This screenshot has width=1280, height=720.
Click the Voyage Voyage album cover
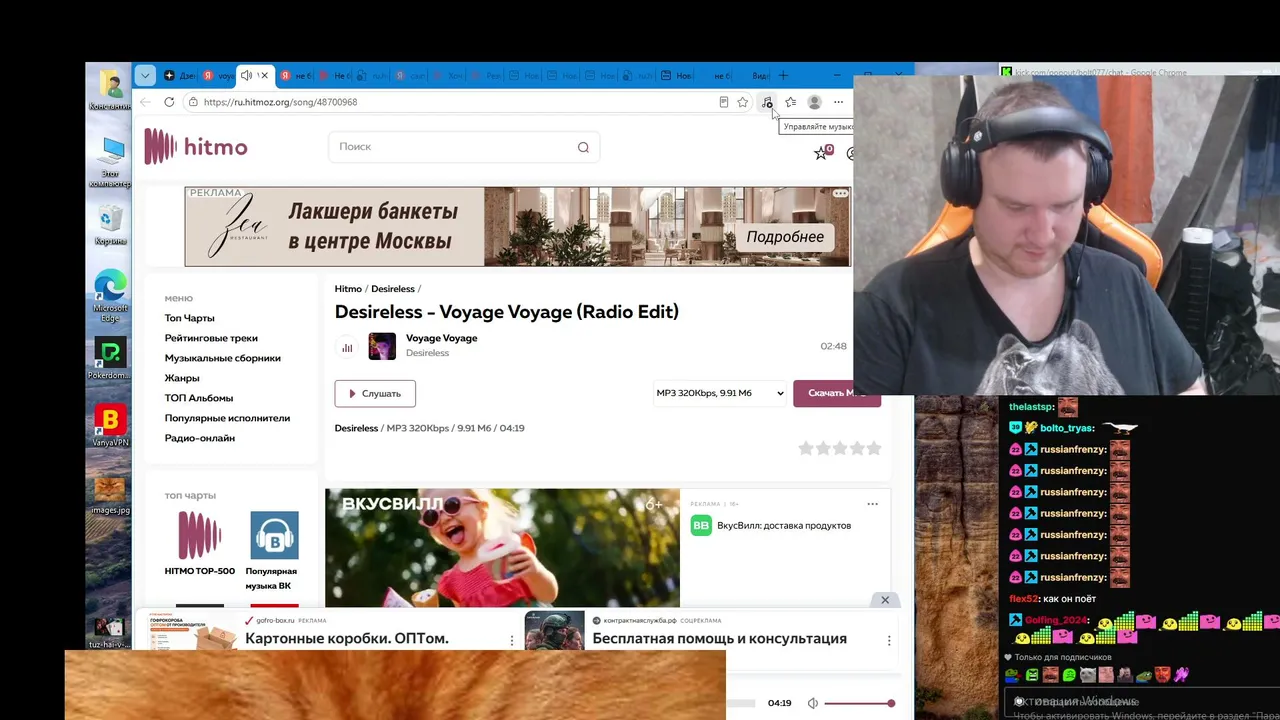point(382,346)
